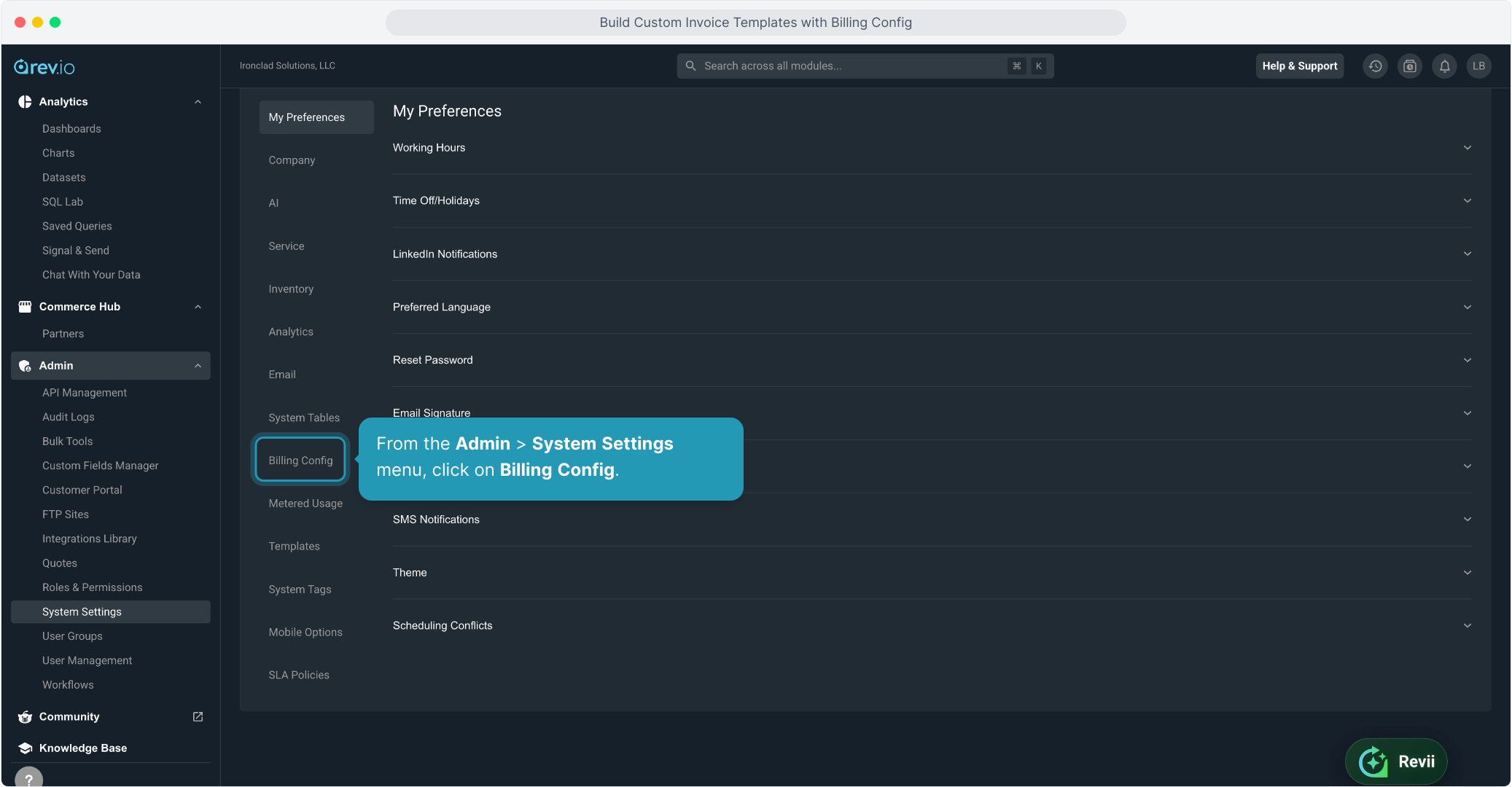Click the Commerce Hub storefront icon

coord(25,307)
